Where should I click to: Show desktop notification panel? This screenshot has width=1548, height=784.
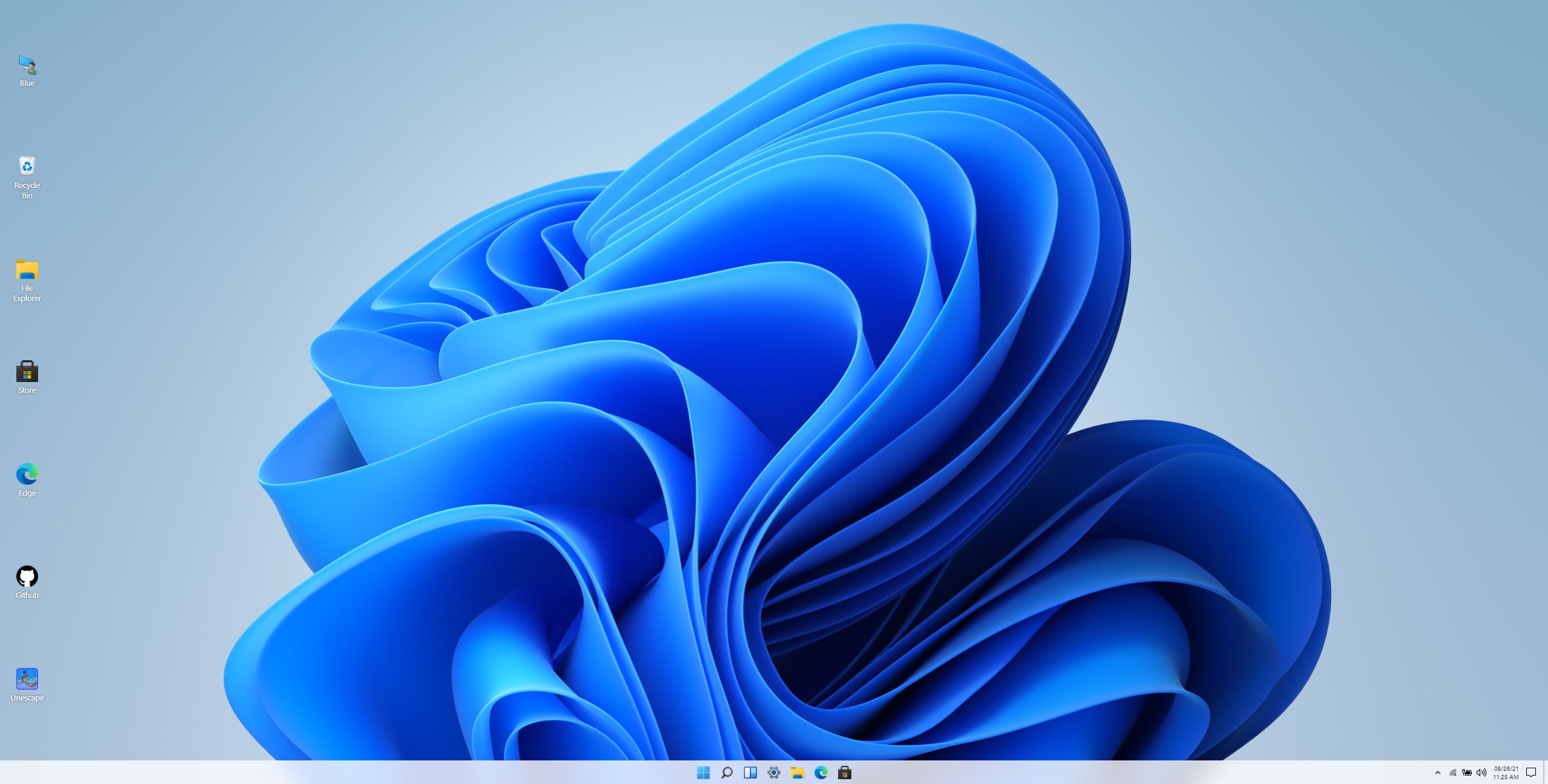point(1534,771)
